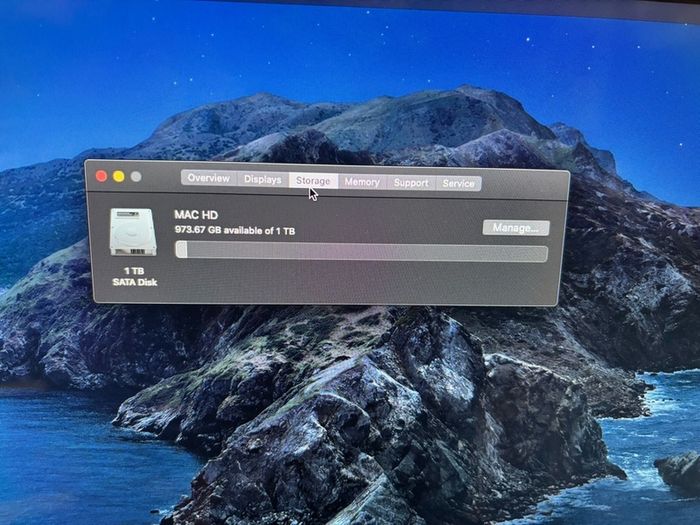Switch to the Support tab
Screen dimensions: 700x525
411,183
